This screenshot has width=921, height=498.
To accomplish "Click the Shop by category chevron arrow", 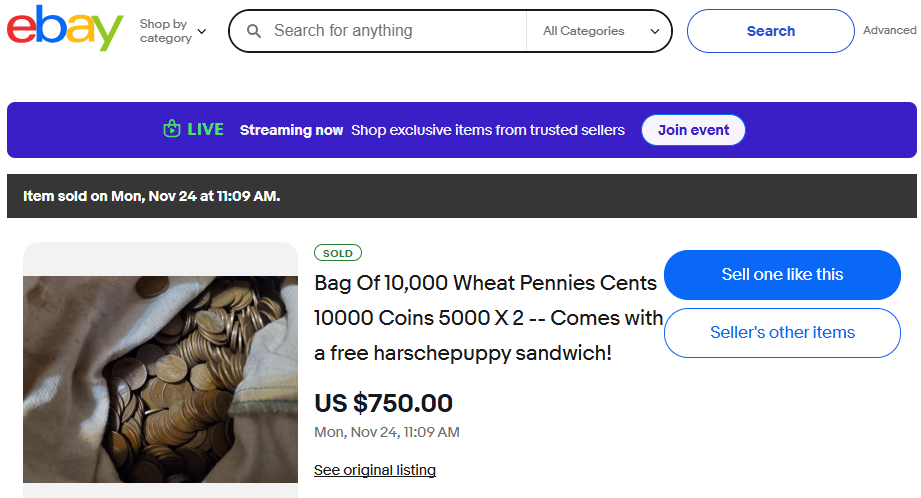I will click(202, 31).
